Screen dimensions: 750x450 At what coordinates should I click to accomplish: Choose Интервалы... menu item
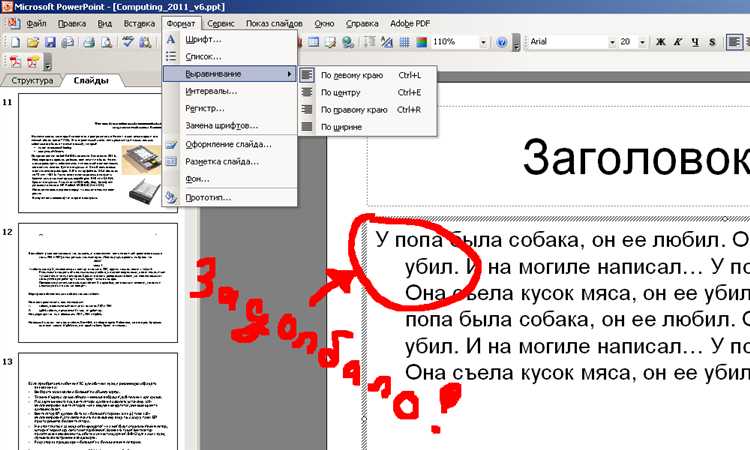tap(230, 91)
